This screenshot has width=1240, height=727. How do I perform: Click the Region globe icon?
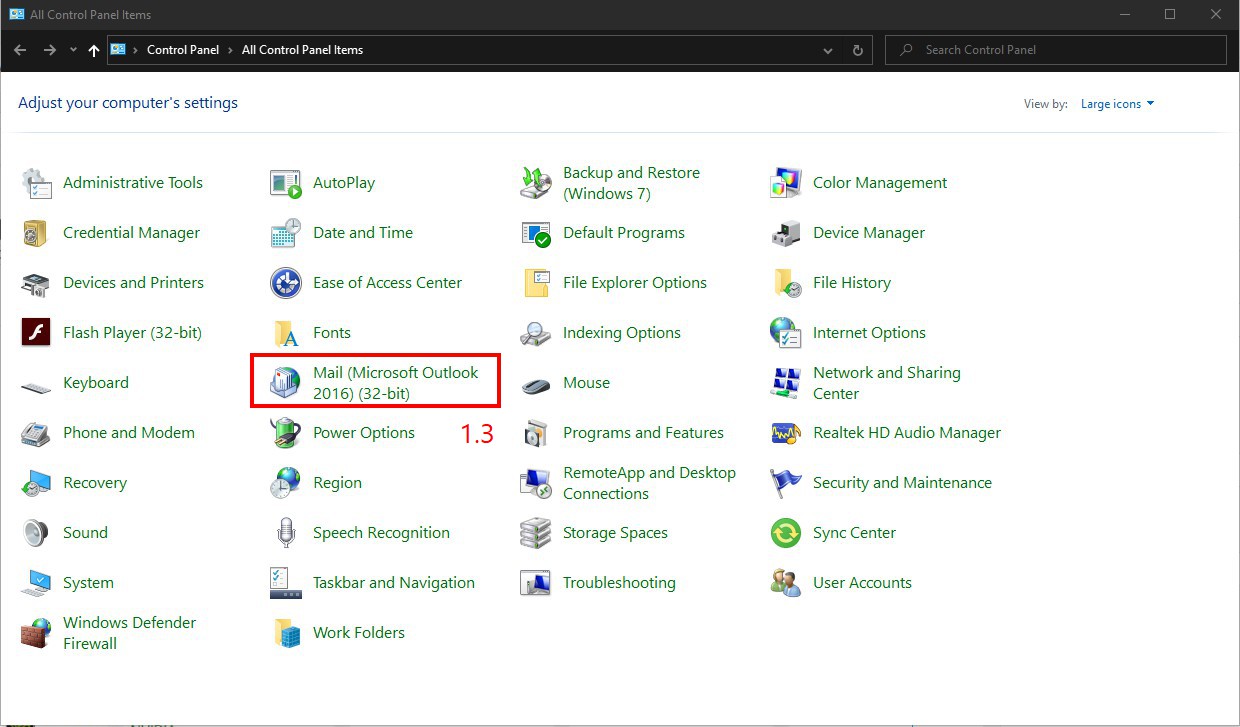pyautogui.click(x=286, y=483)
